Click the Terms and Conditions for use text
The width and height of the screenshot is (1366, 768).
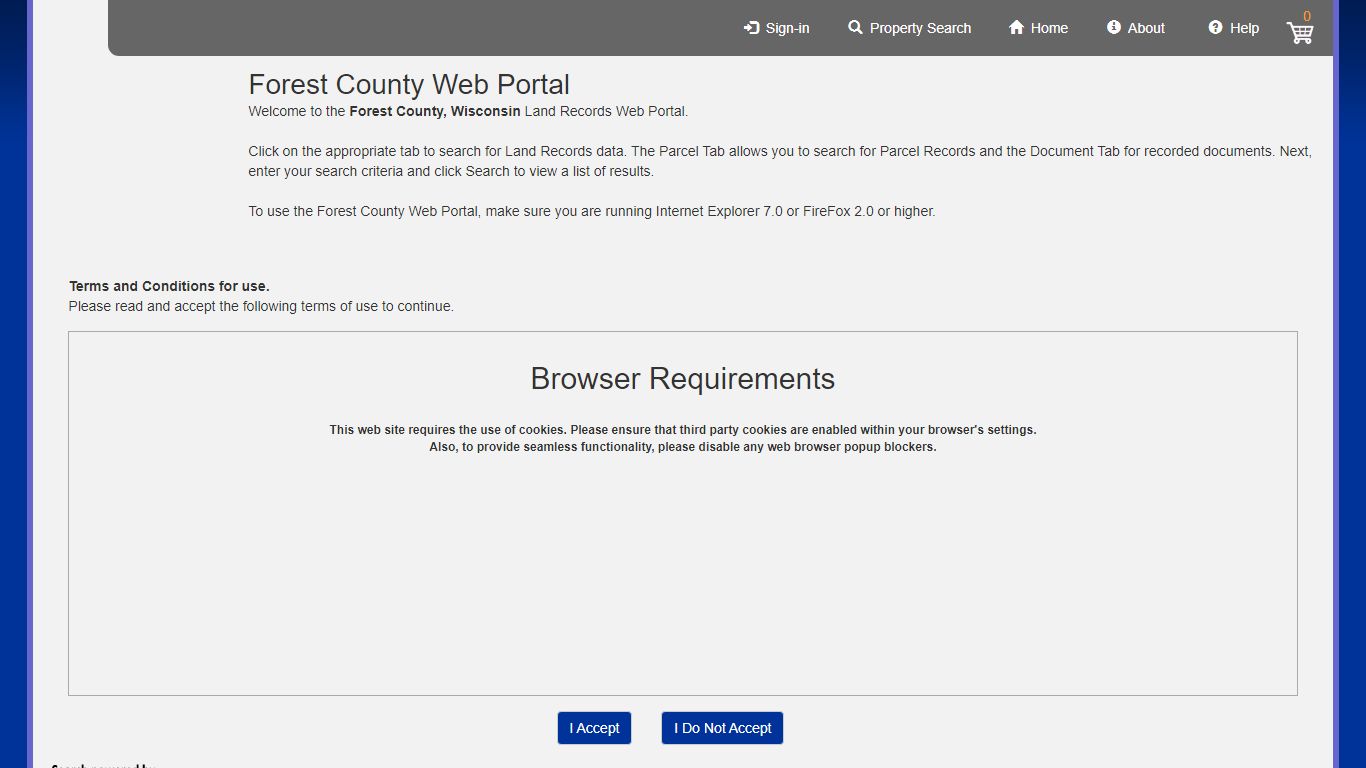coord(169,286)
